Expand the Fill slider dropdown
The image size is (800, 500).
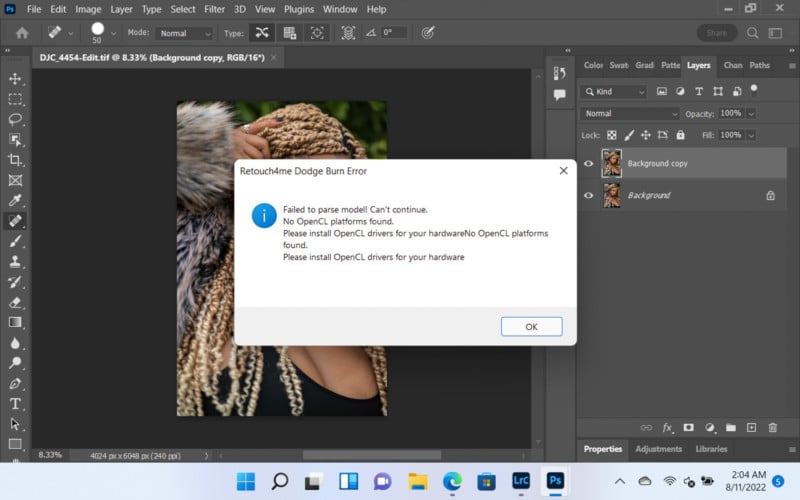[x=751, y=135]
